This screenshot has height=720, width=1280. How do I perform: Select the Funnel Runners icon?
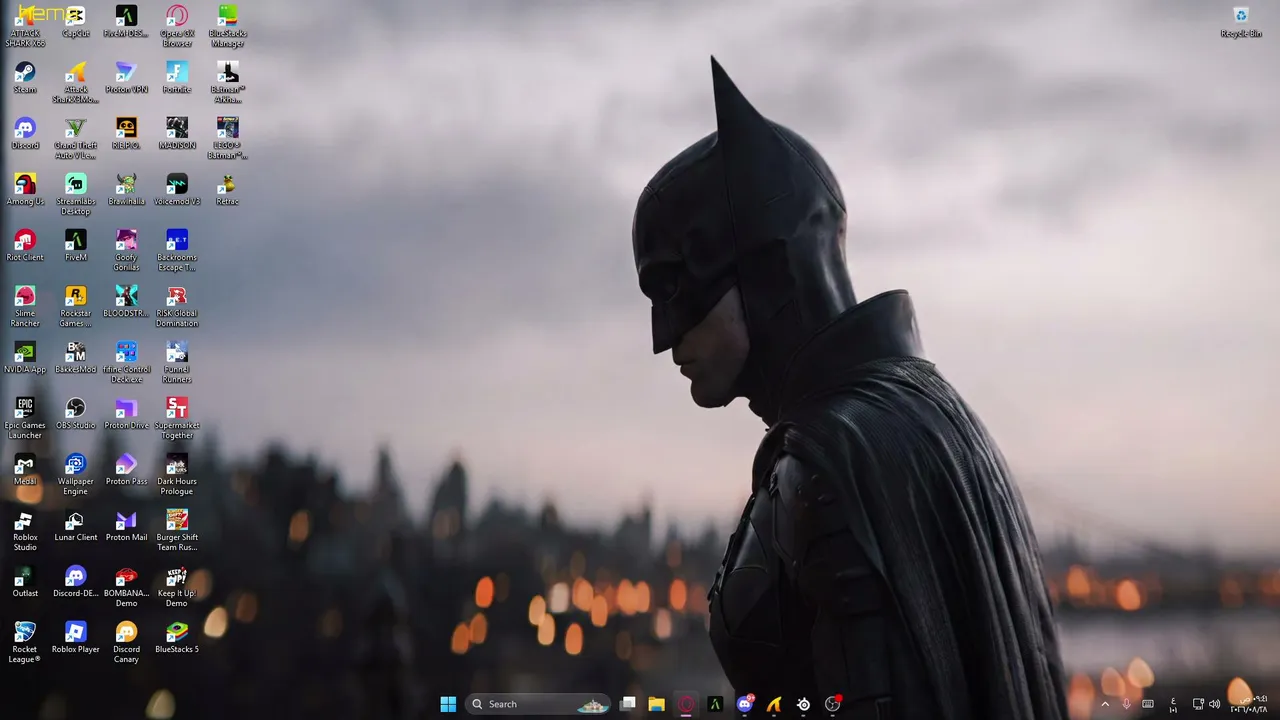[x=177, y=363]
